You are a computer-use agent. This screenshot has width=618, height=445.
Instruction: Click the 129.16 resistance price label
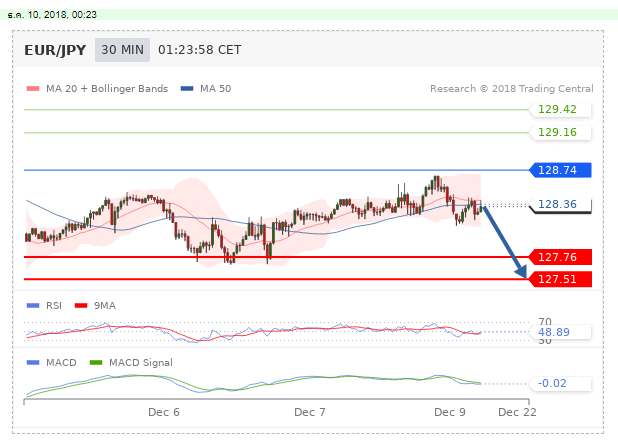click(560, 132)
